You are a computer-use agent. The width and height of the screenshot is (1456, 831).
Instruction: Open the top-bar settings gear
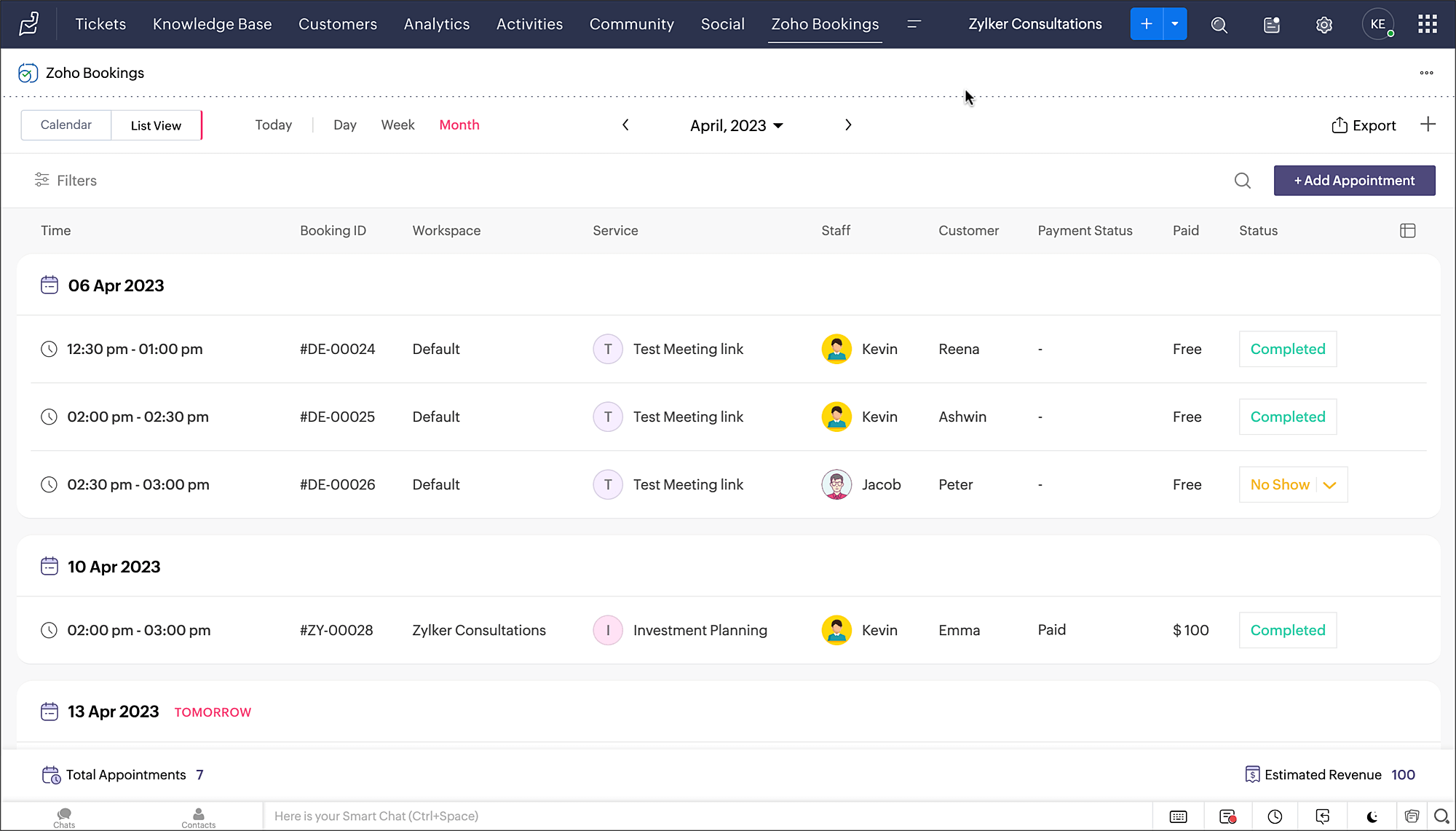(1324, 25)
